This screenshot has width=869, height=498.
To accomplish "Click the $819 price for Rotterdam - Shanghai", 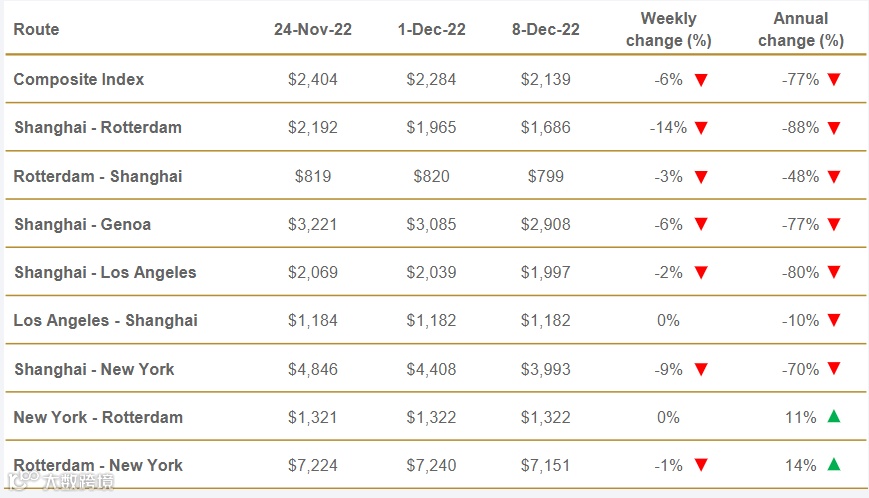I will coord(312,176).
